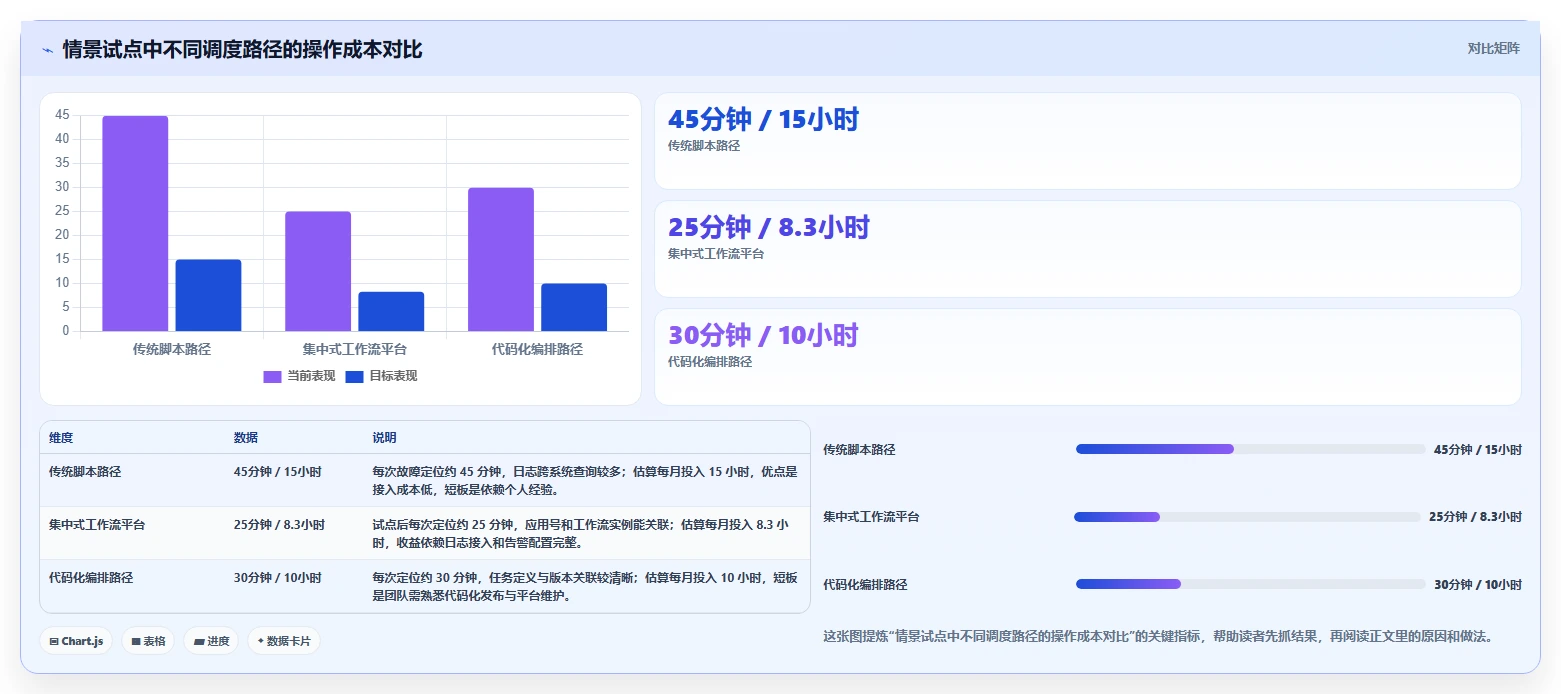Click the 表格 tag chip
Viewport: 1561px width, 694px height.
(x=149, y=641)
